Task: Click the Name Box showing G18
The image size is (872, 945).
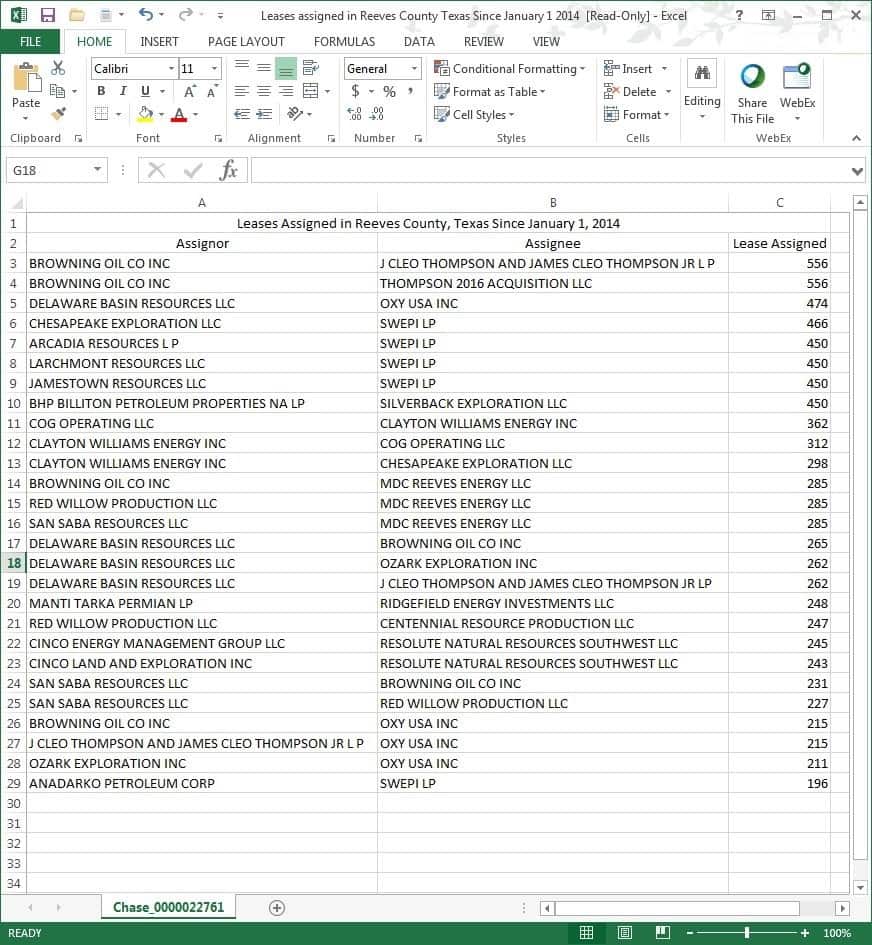Action: [x=57, y=170]
